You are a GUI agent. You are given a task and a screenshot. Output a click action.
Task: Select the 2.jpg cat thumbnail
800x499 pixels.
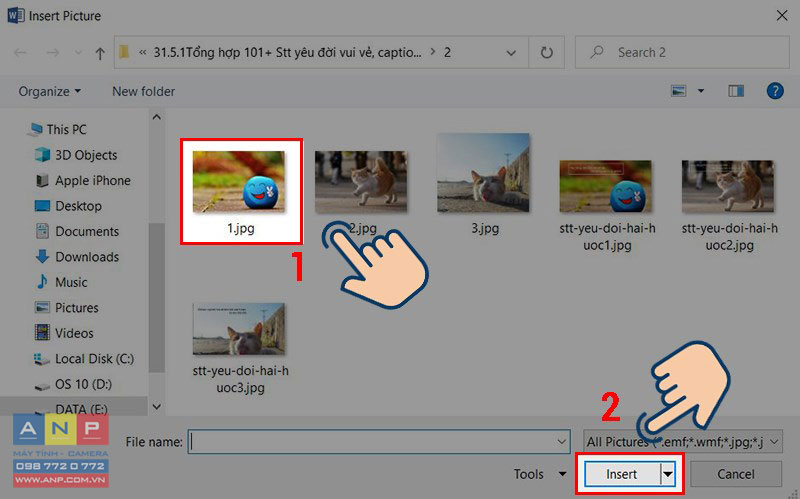click(361, 182)
